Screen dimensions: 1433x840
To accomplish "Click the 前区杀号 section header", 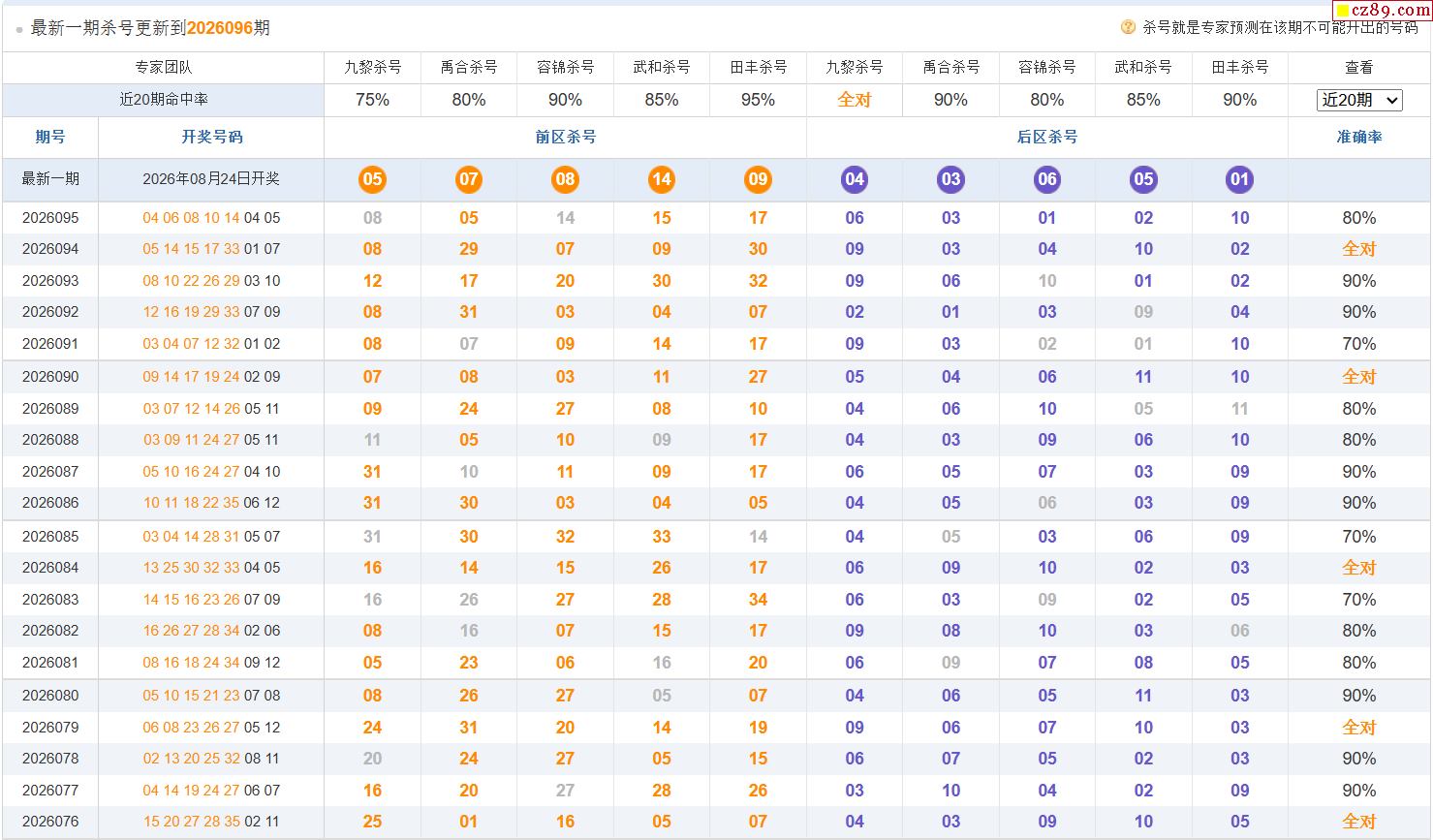I will click(565, 138).
